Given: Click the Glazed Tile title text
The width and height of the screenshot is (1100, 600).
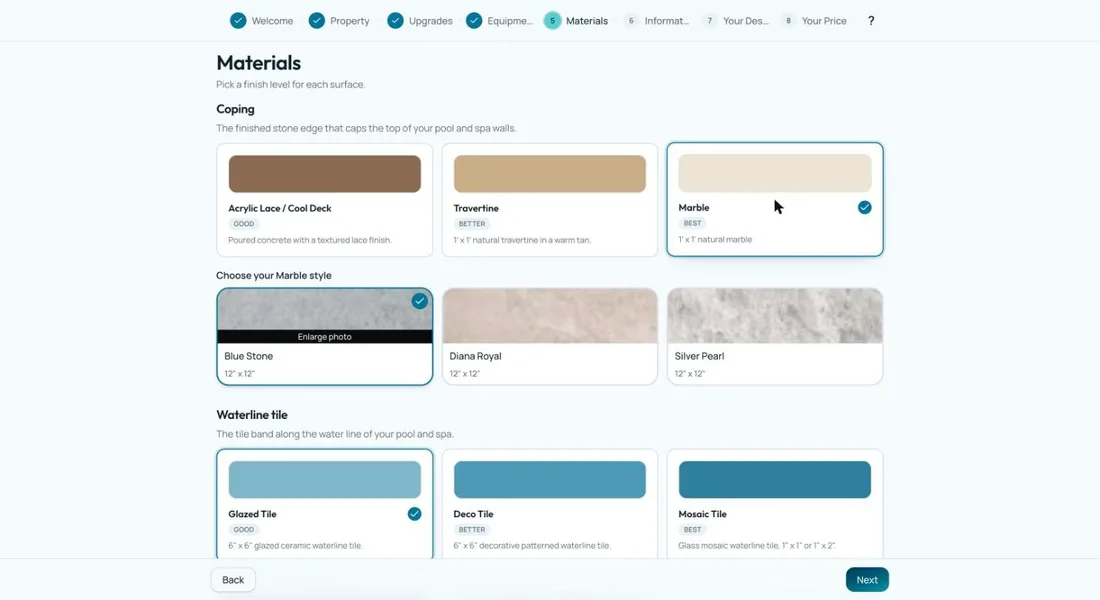Looking at the screenshot, I should click(253, 514).
